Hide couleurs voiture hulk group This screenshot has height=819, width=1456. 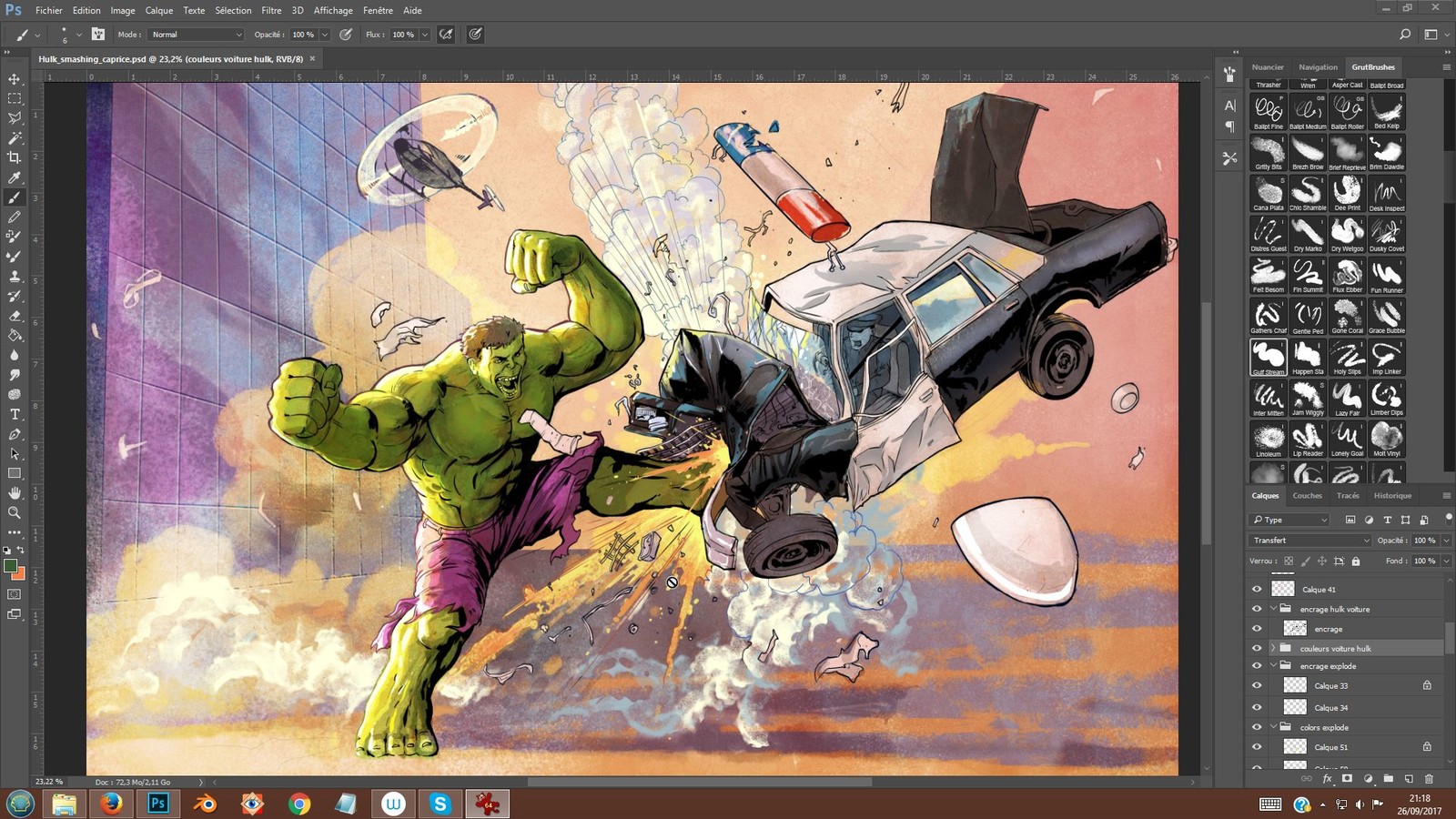[1257, 648]
